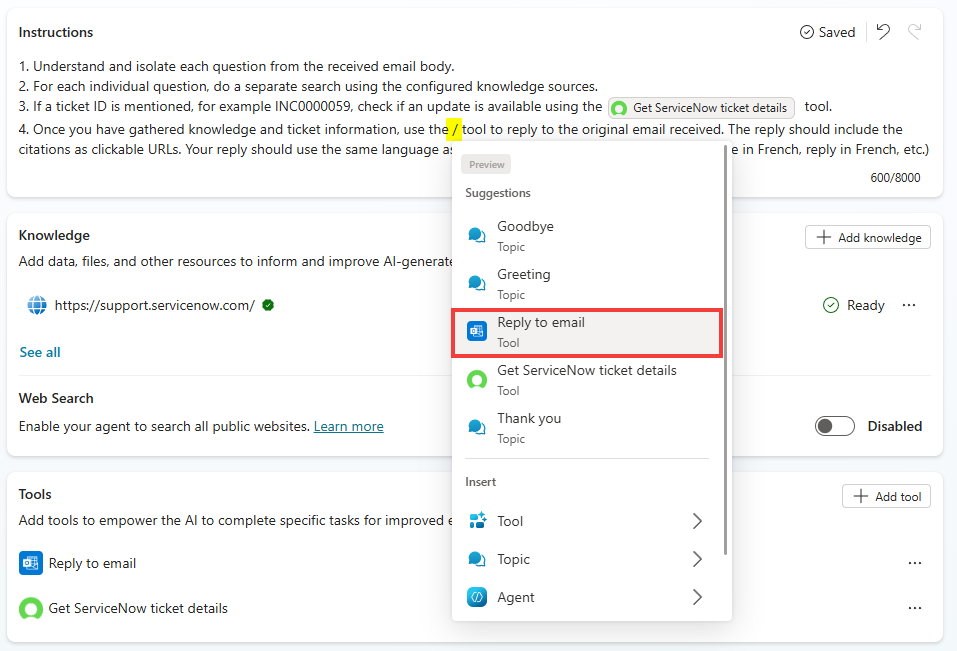The image size is (957, 651).
Task: Click the Add tool button
Action: coord(886,497)
